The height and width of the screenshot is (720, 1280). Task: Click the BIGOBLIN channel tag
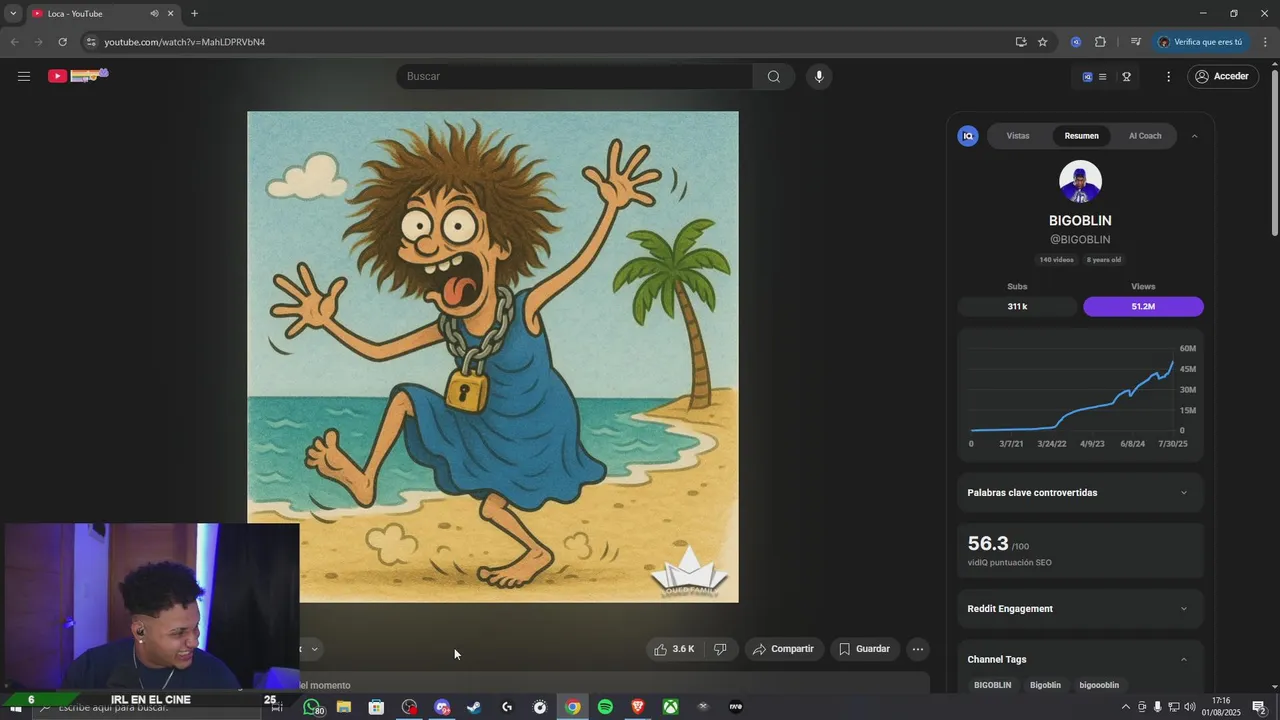click(x=993, y=685)
